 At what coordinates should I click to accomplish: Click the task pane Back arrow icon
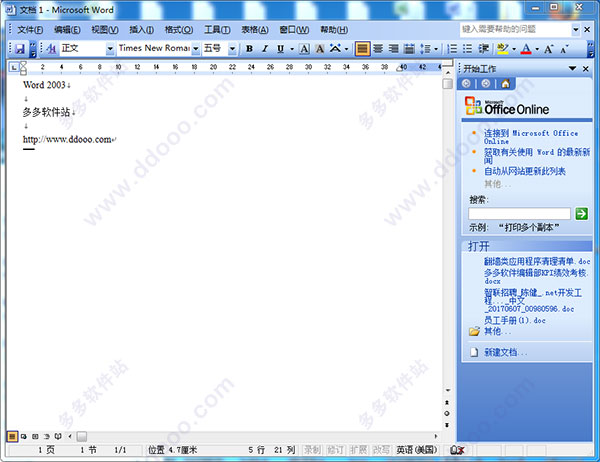coord(466,83)
